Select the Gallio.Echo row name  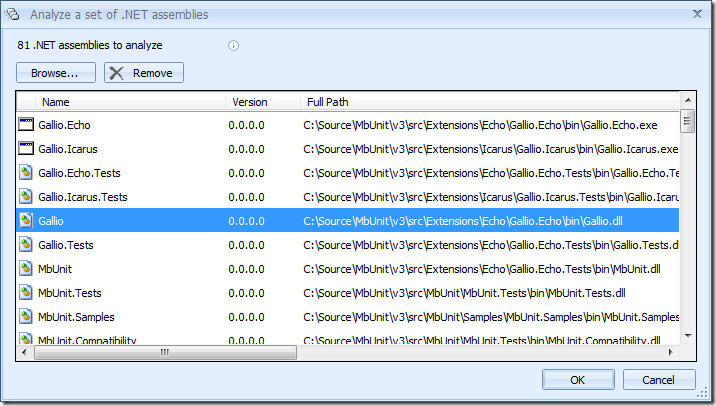pyautogui.click(x=64, y=125)
